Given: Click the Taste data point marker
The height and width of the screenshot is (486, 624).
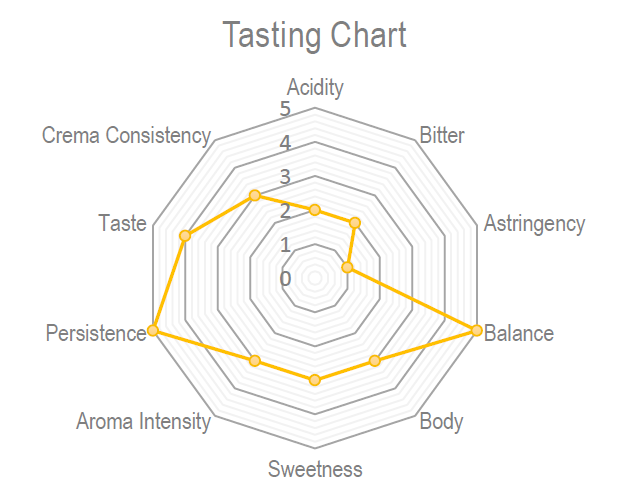Looking at the screenshot, I should (x=185, y=236).
